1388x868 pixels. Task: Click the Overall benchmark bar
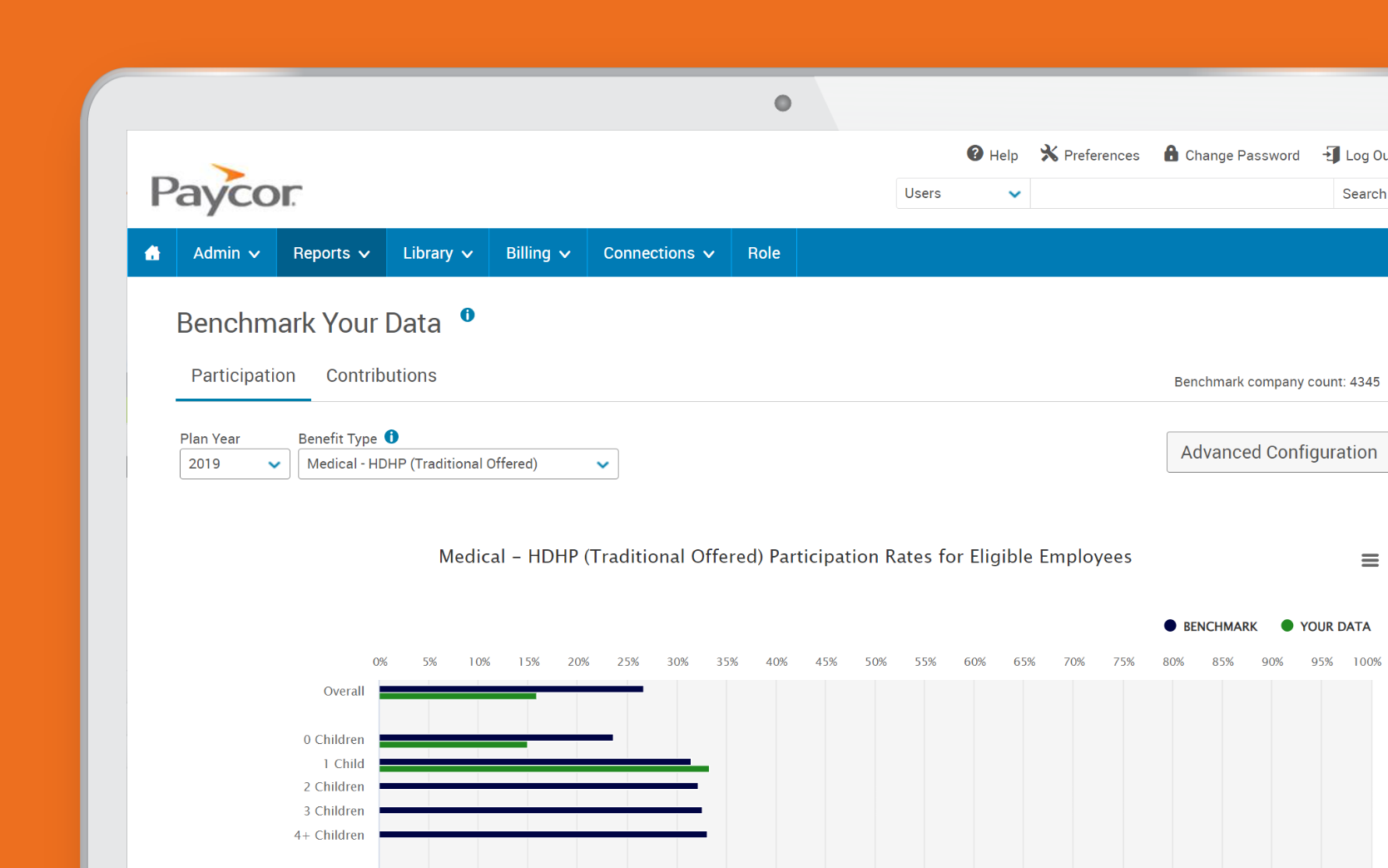[511, 689]
